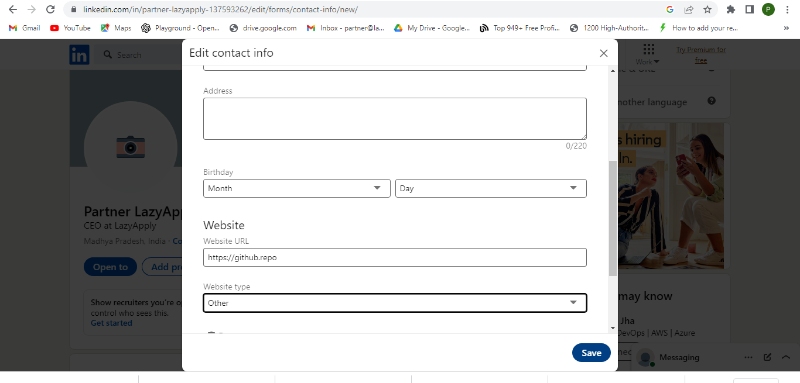
Task: Open Birthday Day dropdown
Action: pos(491,188)
